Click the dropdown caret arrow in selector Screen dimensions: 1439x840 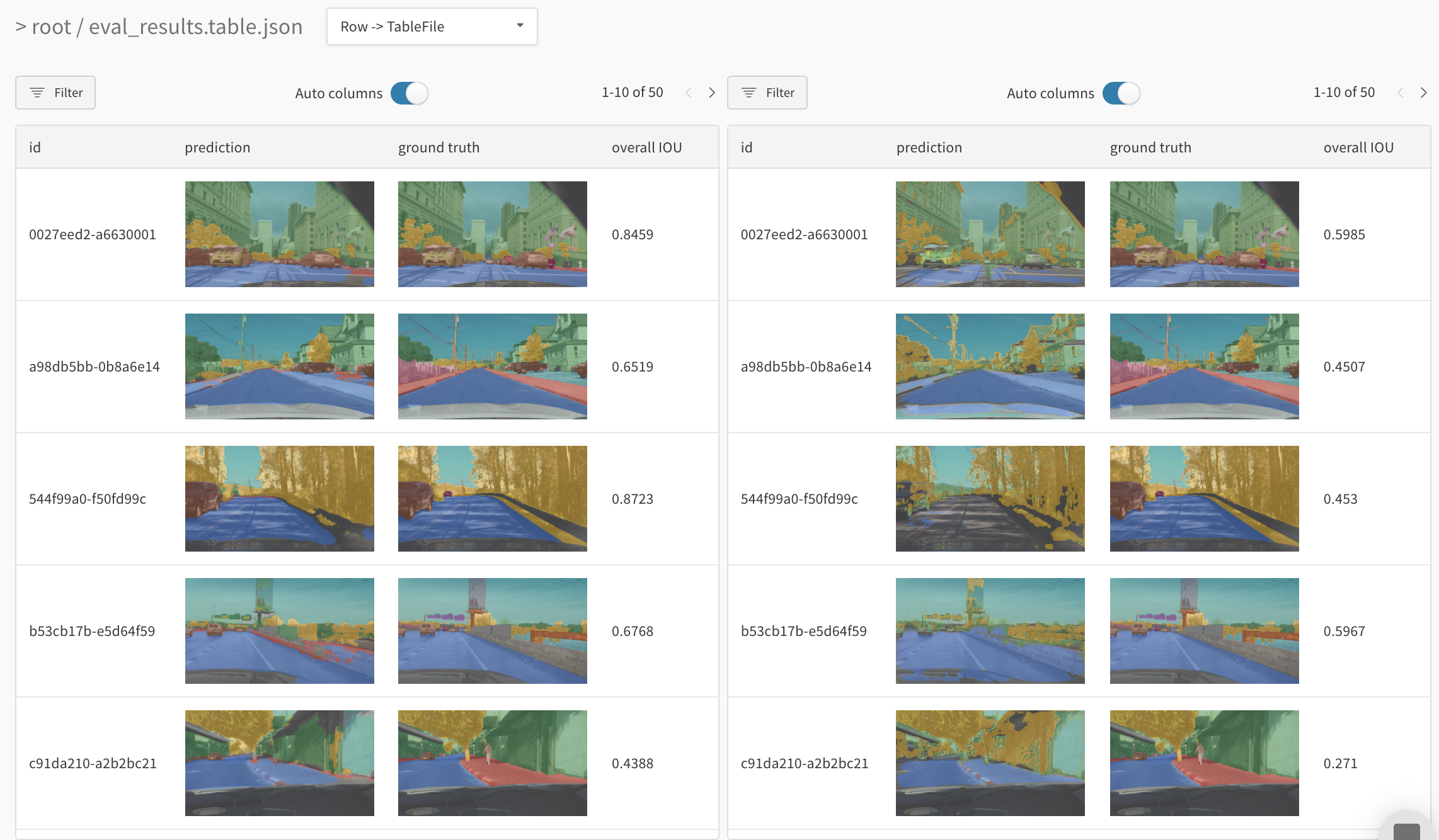[520, 26]
